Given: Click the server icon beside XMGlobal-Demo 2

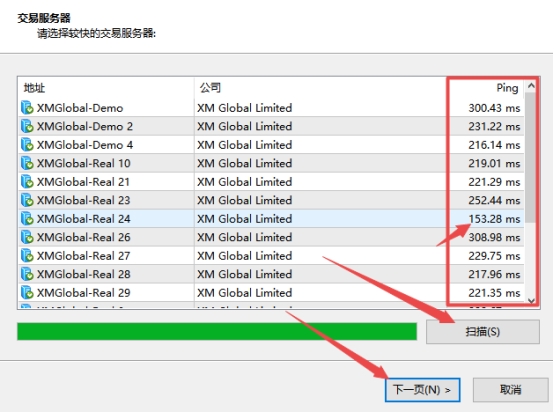Looking at the screenshot, I should (x=27, y=126).
